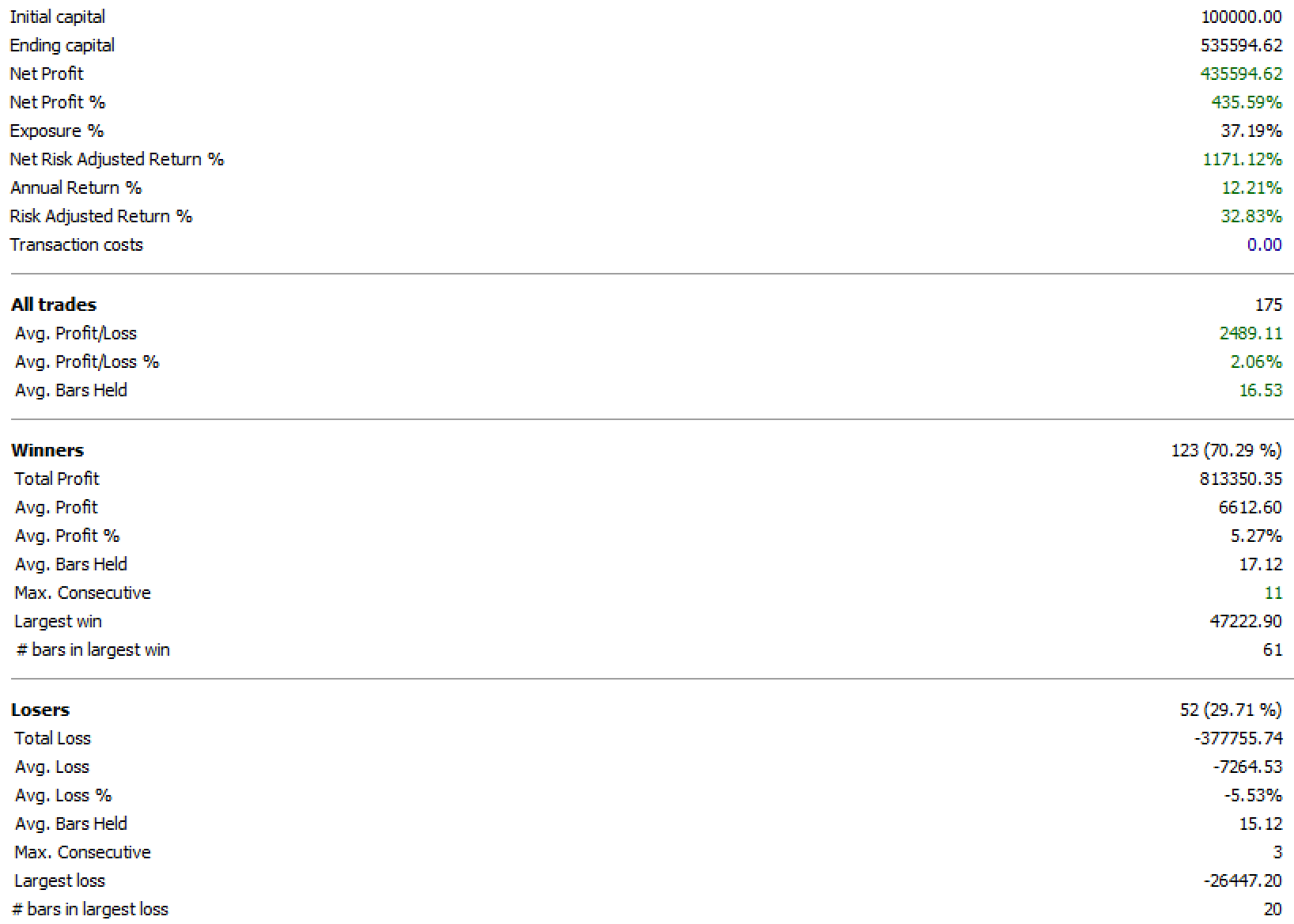Click the Largest win value 47222.90
1294x924 pixels.
coord(1245,621)
